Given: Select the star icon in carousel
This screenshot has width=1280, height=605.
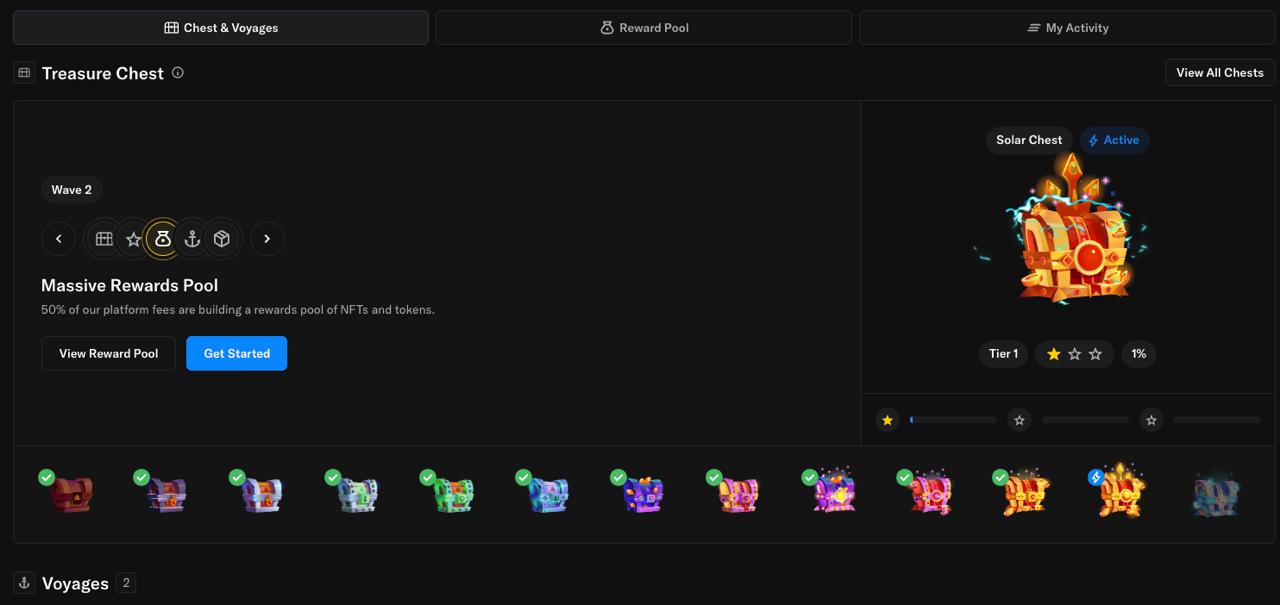Looking at the screenshot, I should (x=133, y=239).
